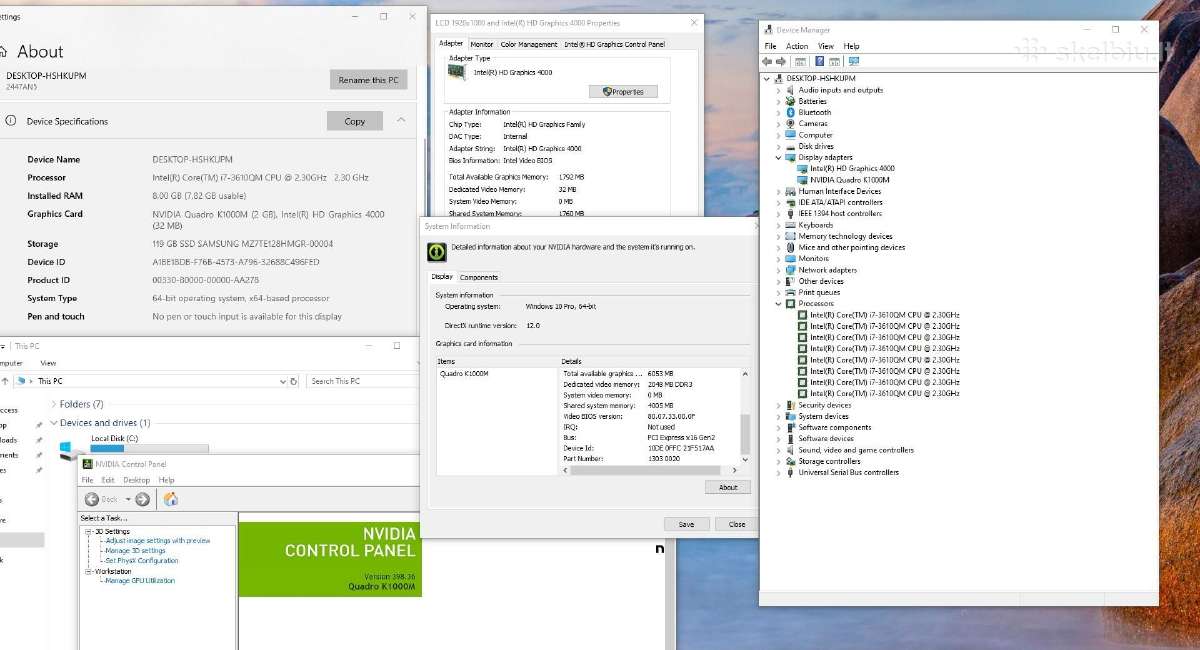The image size is (1200, 650).
Task: Click the Back arrow in NVIDIA Control Panel
Action: (92, 499)
